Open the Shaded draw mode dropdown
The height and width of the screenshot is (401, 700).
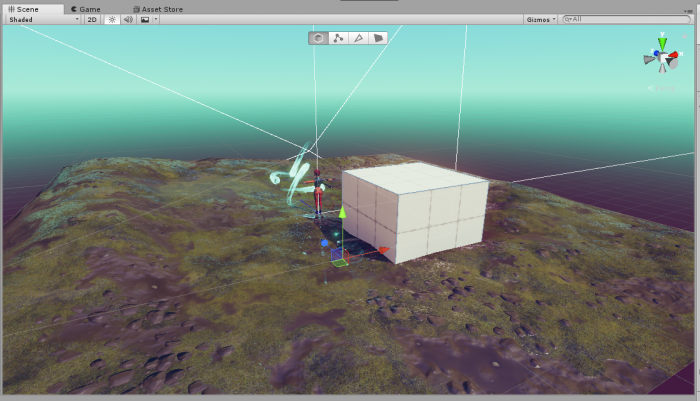42,19
